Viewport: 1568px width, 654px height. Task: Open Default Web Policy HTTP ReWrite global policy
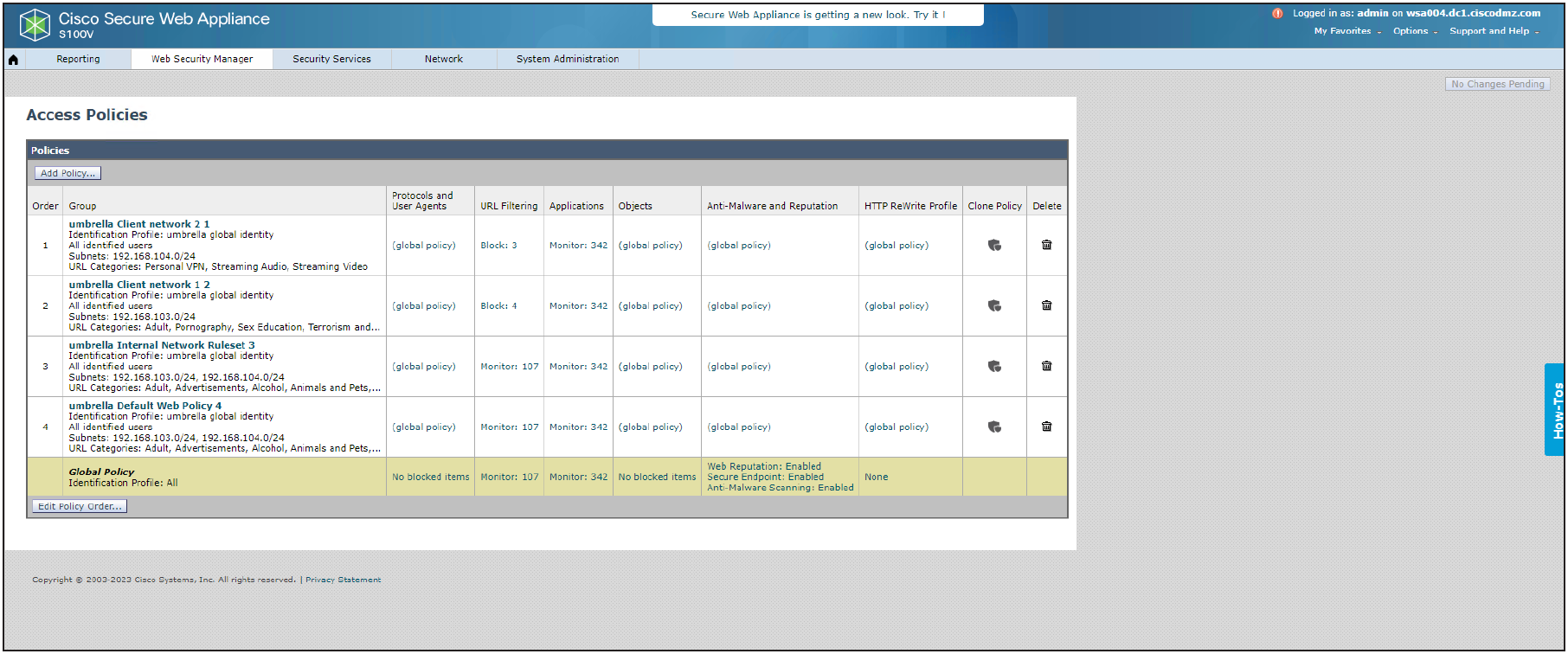pyautogui.click(x=896, y=427)
